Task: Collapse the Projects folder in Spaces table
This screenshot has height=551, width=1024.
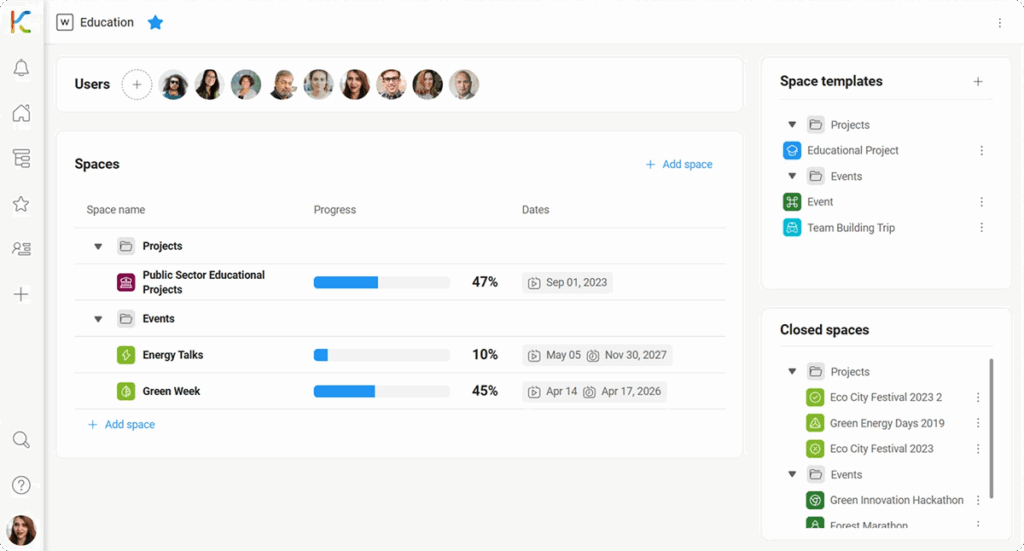Action: click(98, 246)
